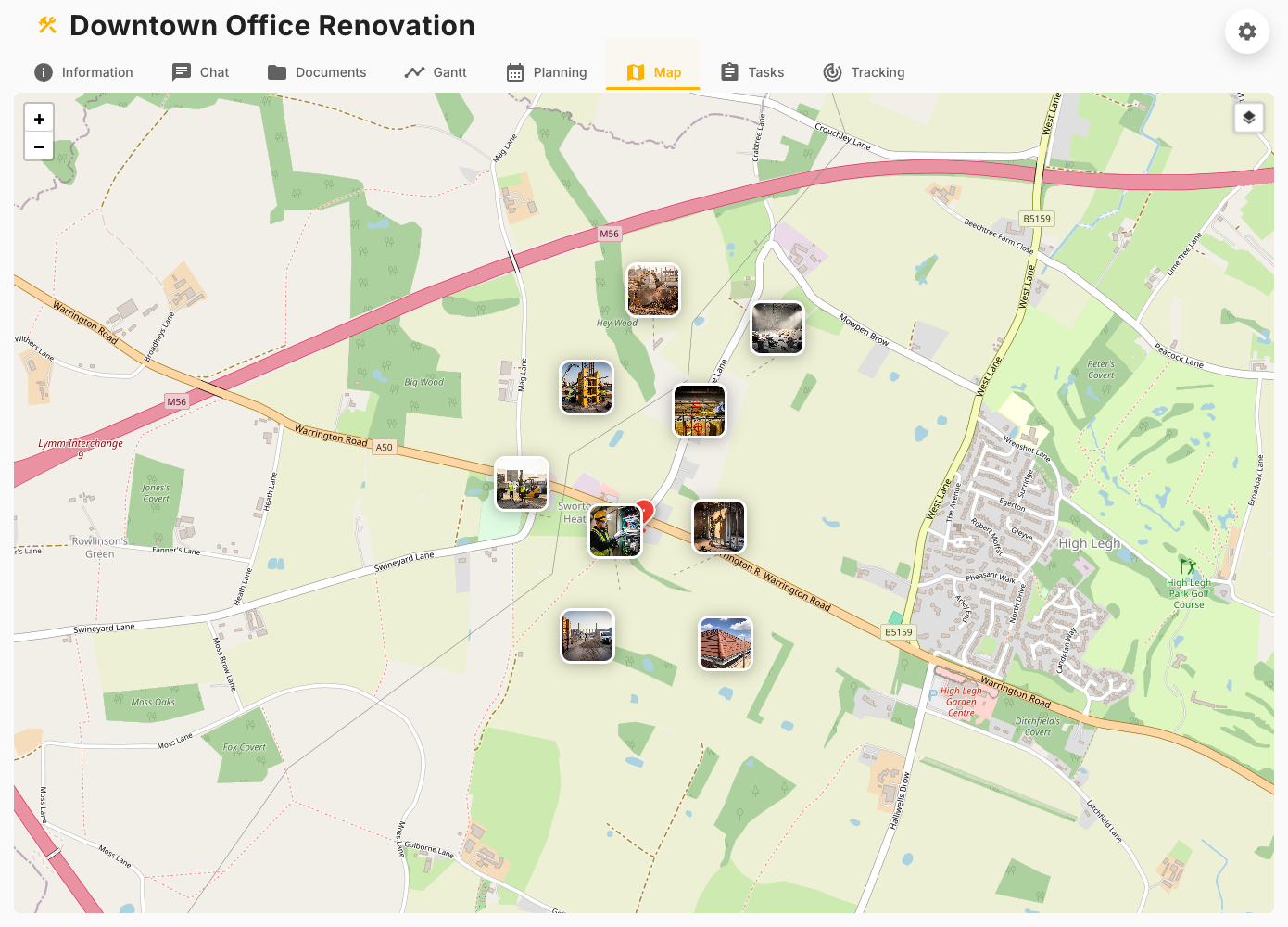
Task: Click the roofing photo thumbnail near B5159
Action: tap(726, 642)
